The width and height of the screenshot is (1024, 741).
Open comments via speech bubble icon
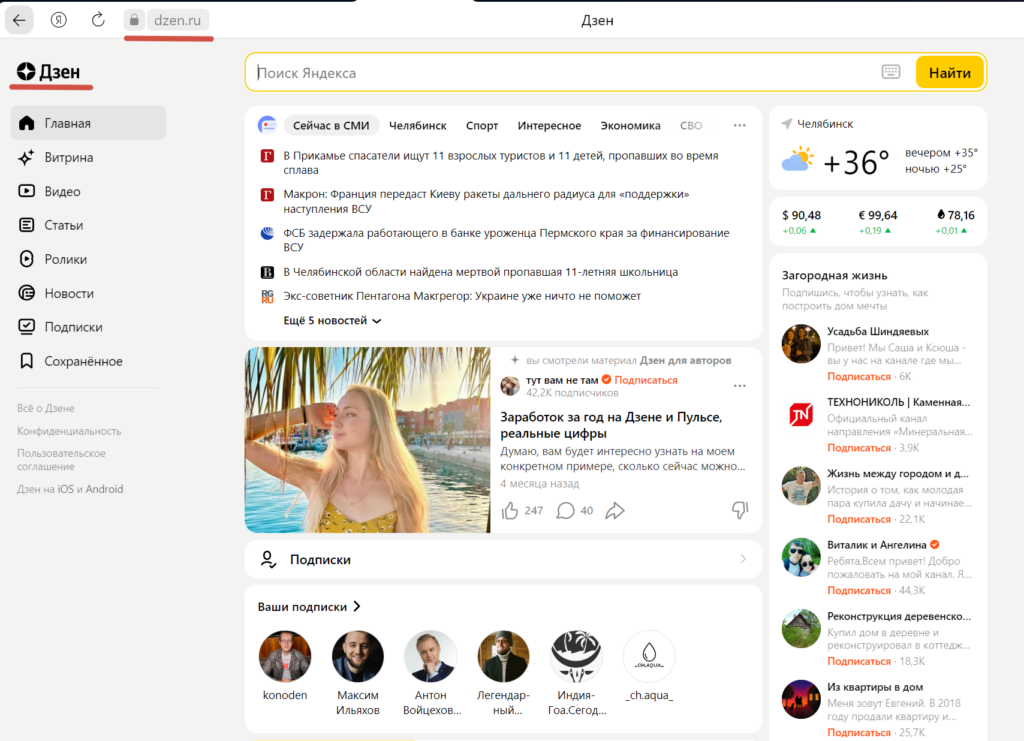pyautogui.click(x=565, y=511)
